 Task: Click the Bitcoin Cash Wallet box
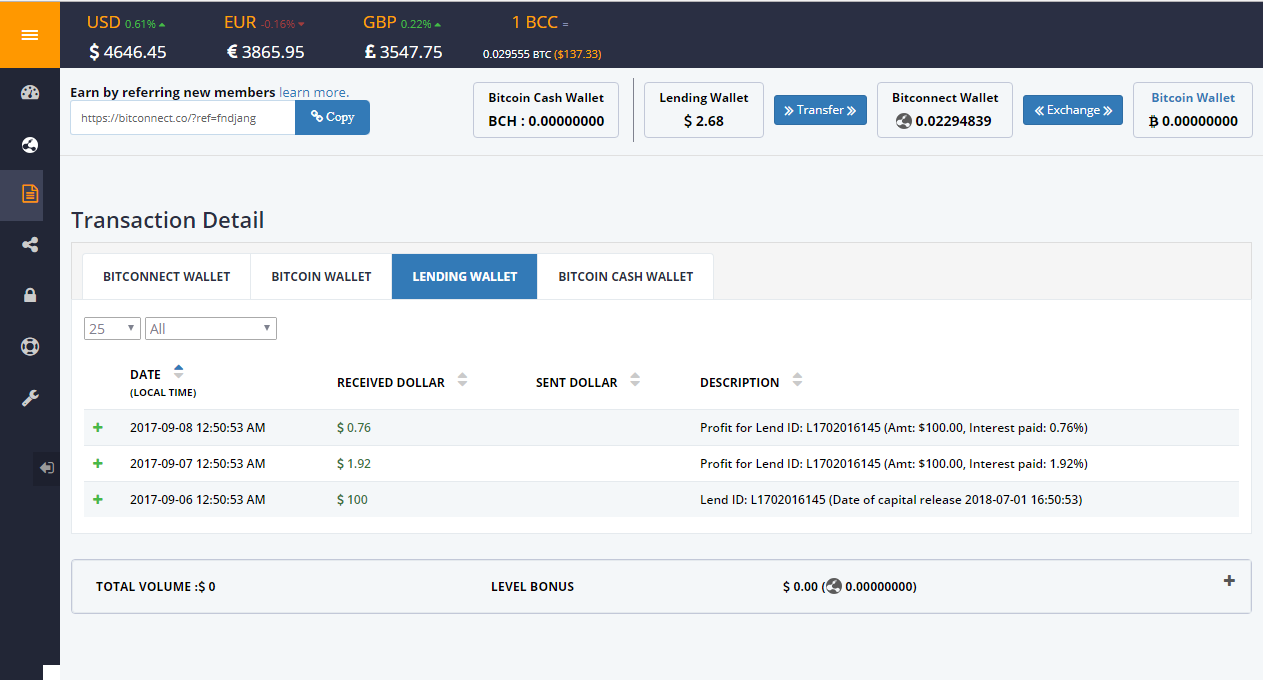click(x=546, y=110)
